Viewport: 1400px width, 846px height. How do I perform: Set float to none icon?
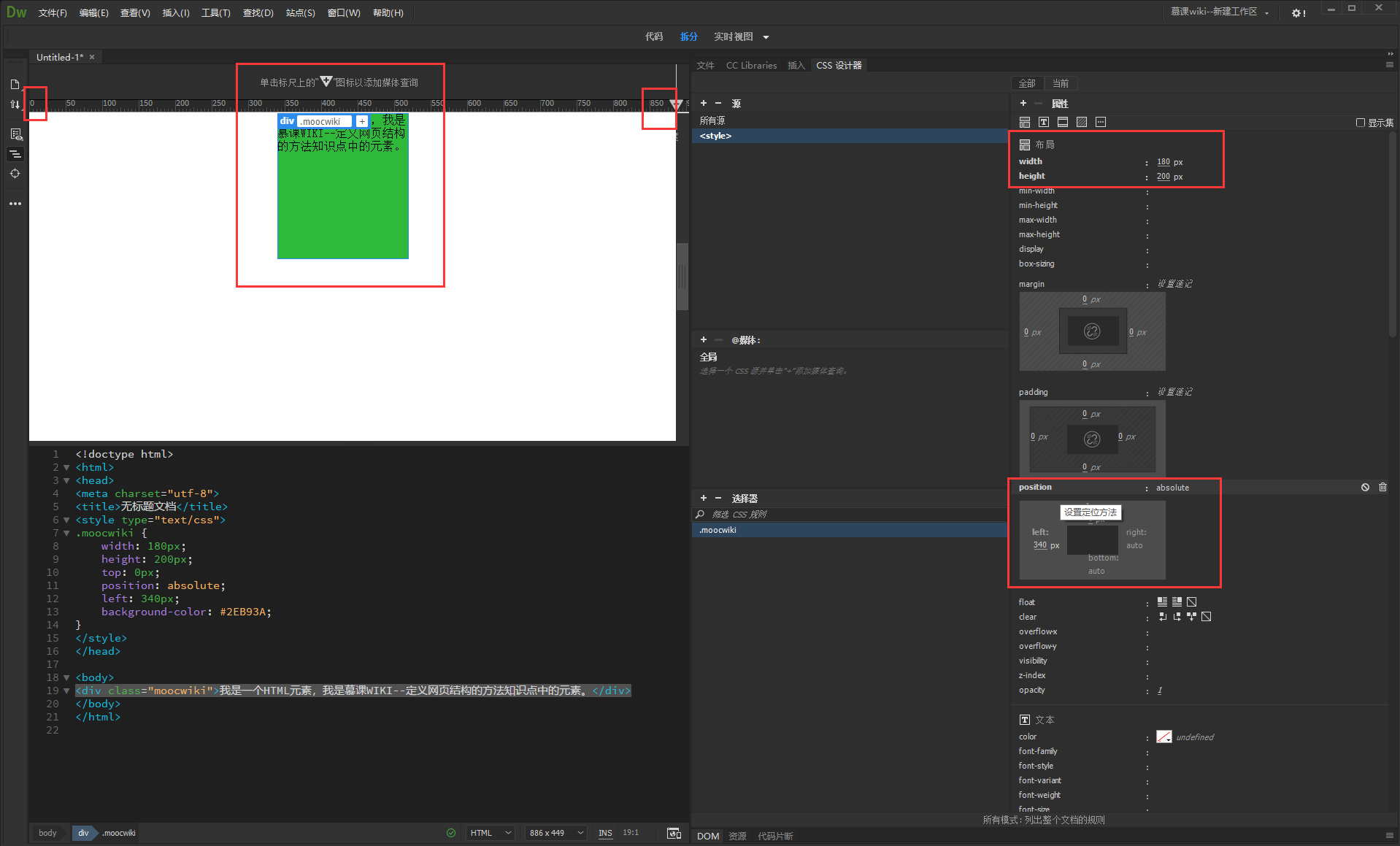[x=1191, y=602]
